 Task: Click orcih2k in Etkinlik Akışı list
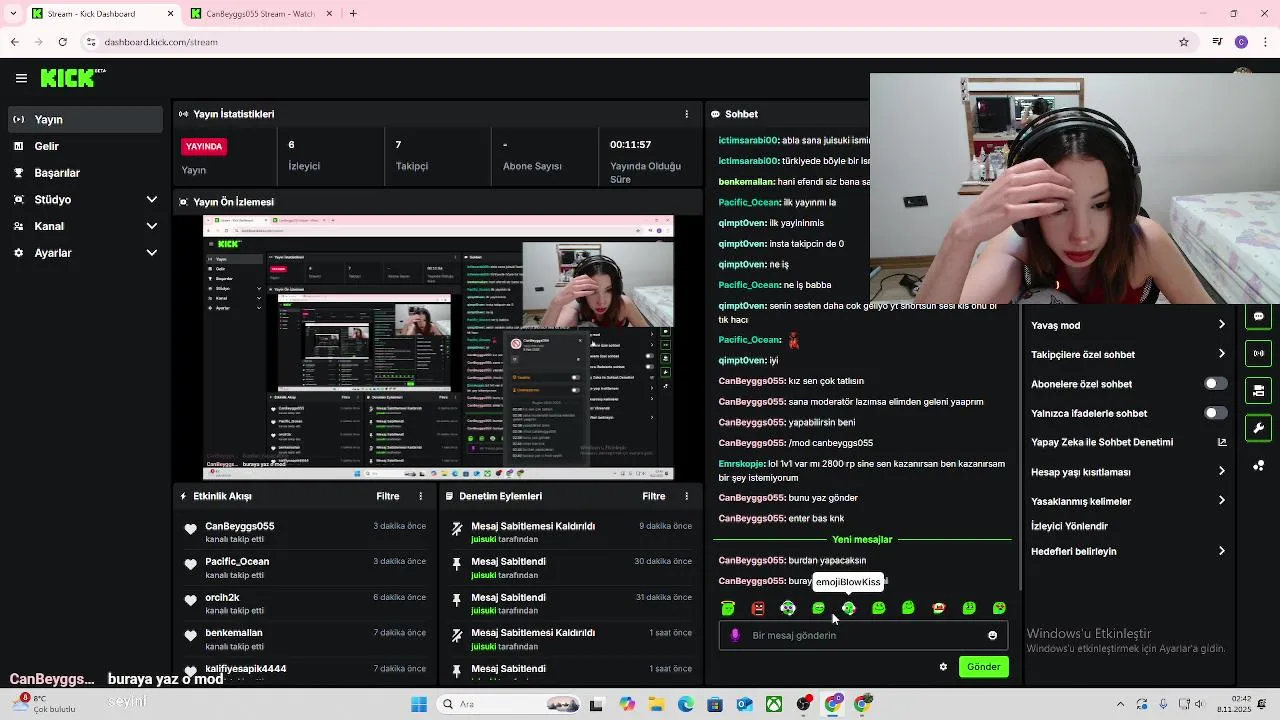tap(222, 598)
